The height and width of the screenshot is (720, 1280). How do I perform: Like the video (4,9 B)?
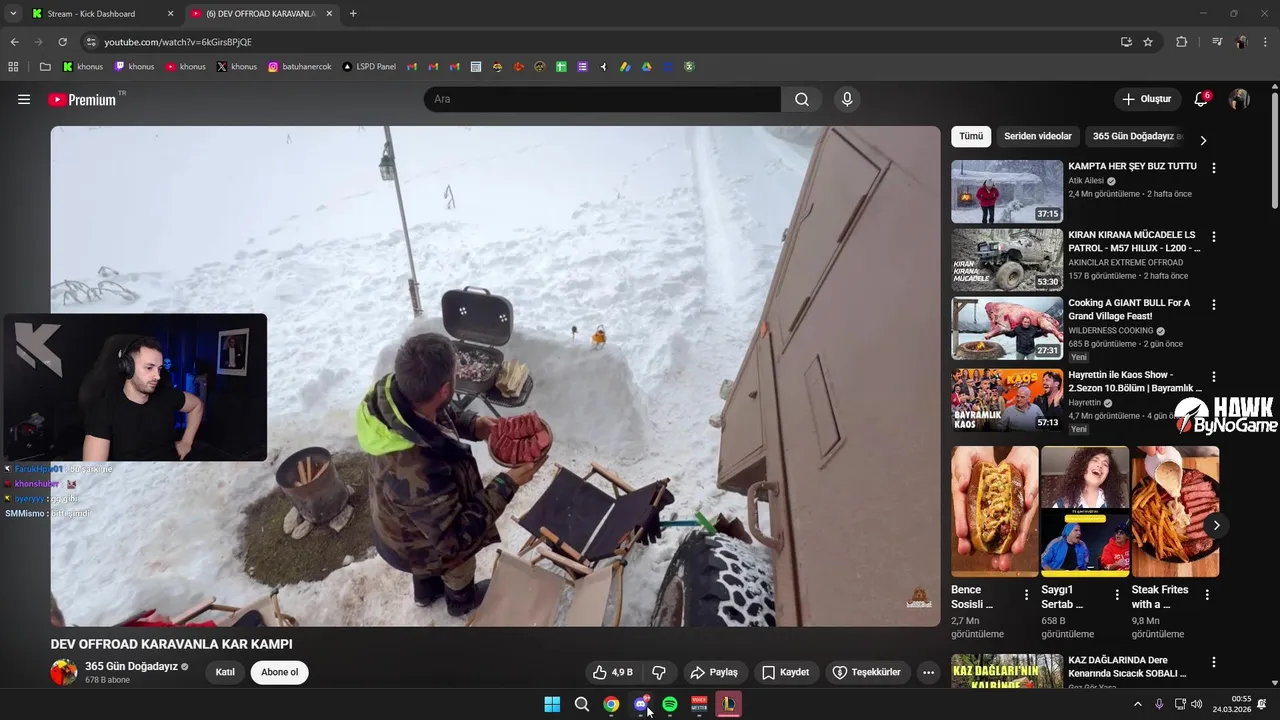[x=613, y=672]
